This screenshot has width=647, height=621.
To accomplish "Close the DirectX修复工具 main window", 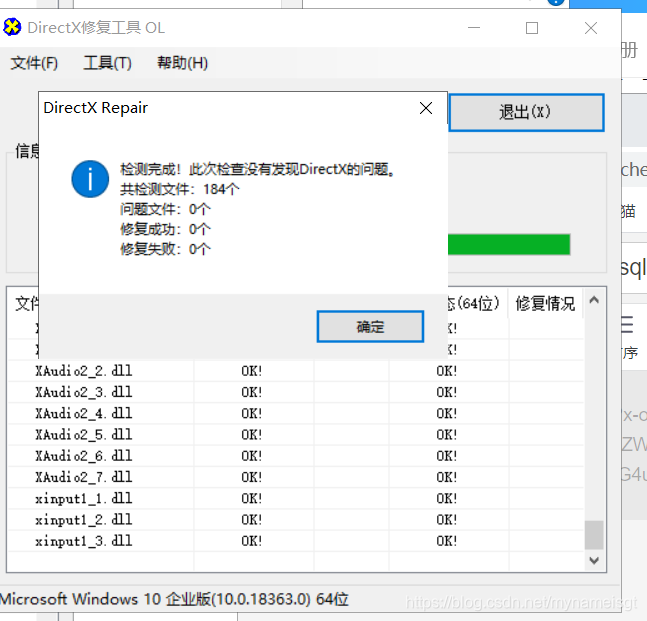I will pos(591,28).
